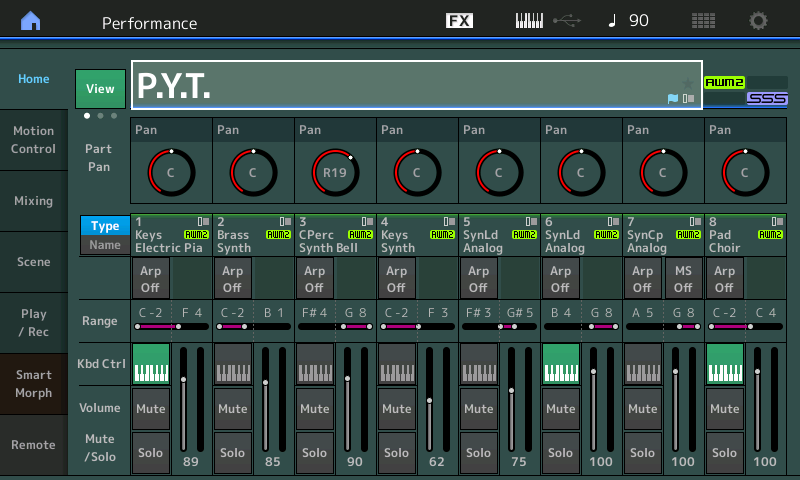Select the P.Y.T. performance name field

[x=400, y=85]
